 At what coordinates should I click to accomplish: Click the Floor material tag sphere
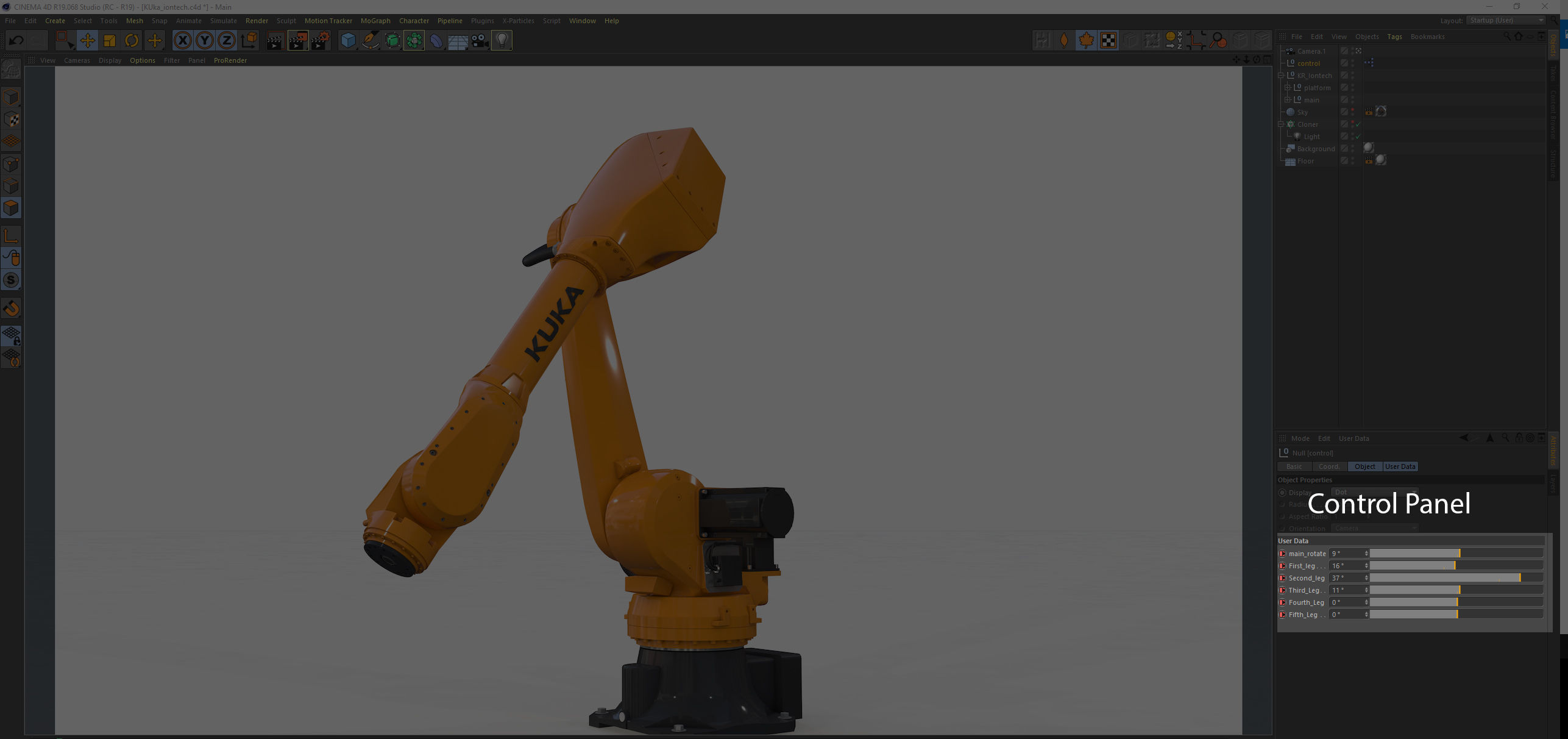click(x=1381, y=160)
